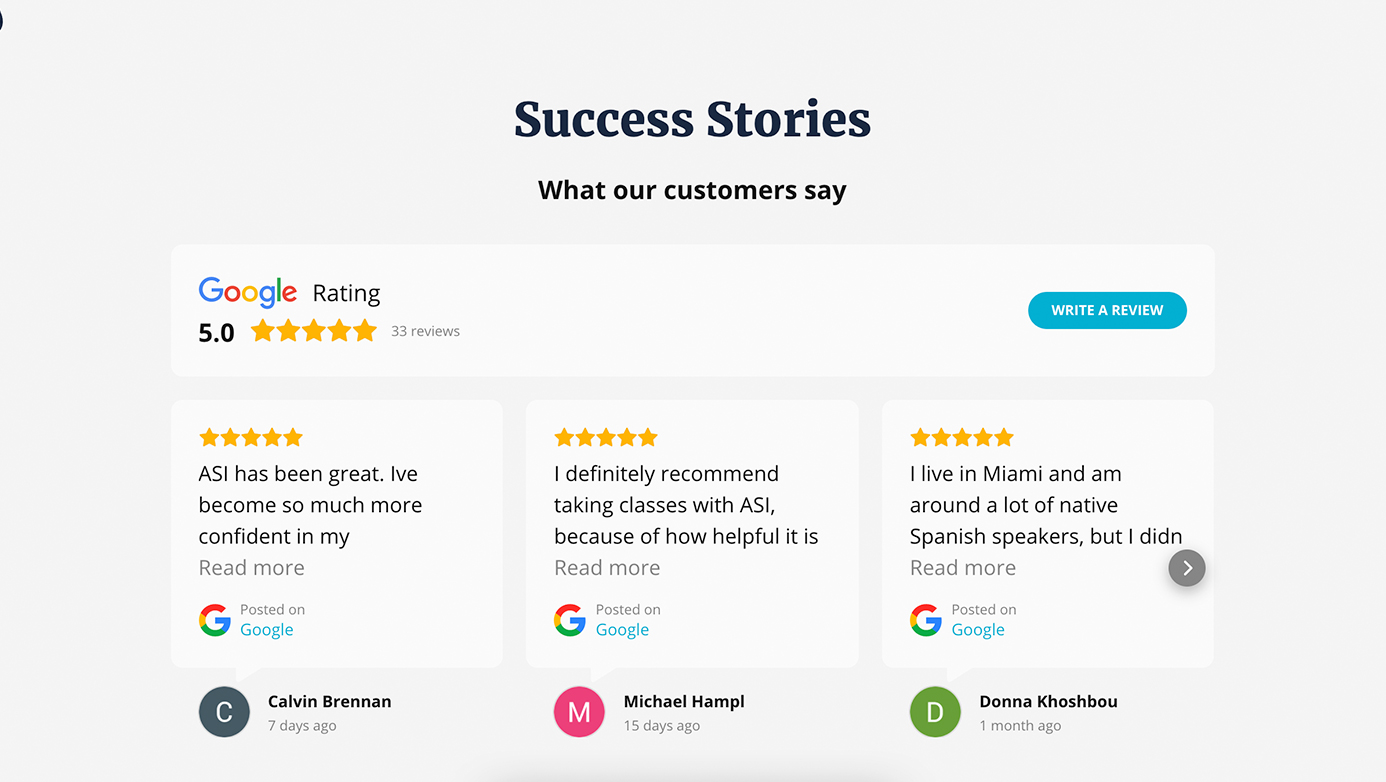Advance reviews with the next arrow
Viewport: 1386px width, 782px height.
coord(1187,568)
